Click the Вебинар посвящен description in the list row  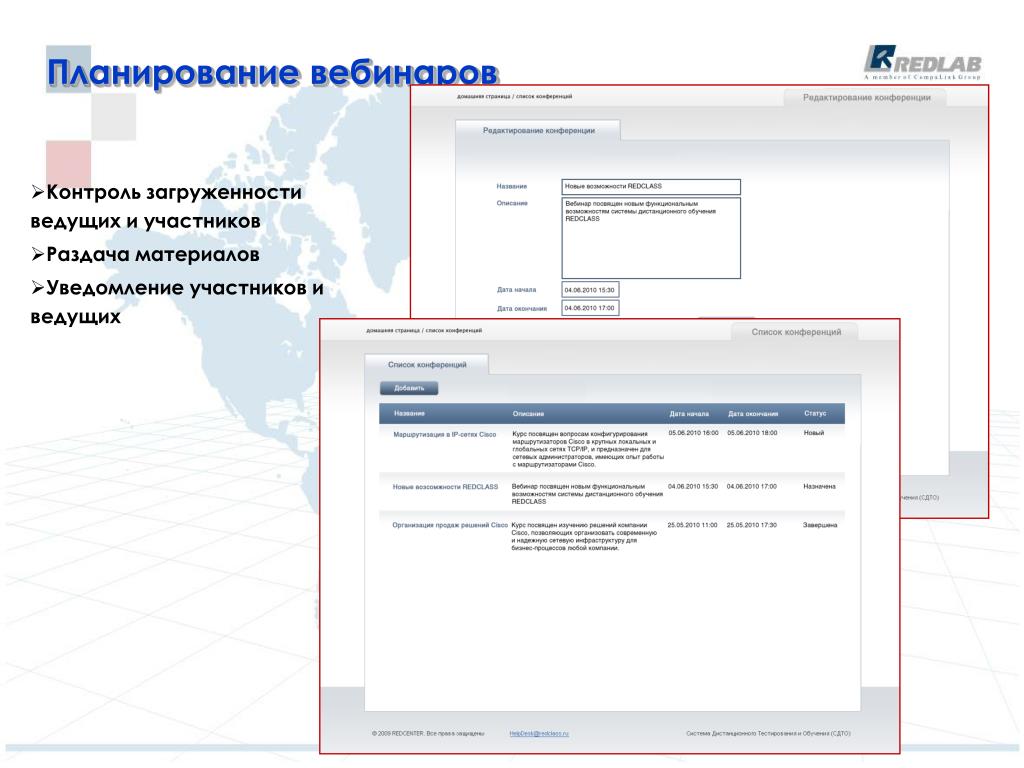tap(587, 494)
